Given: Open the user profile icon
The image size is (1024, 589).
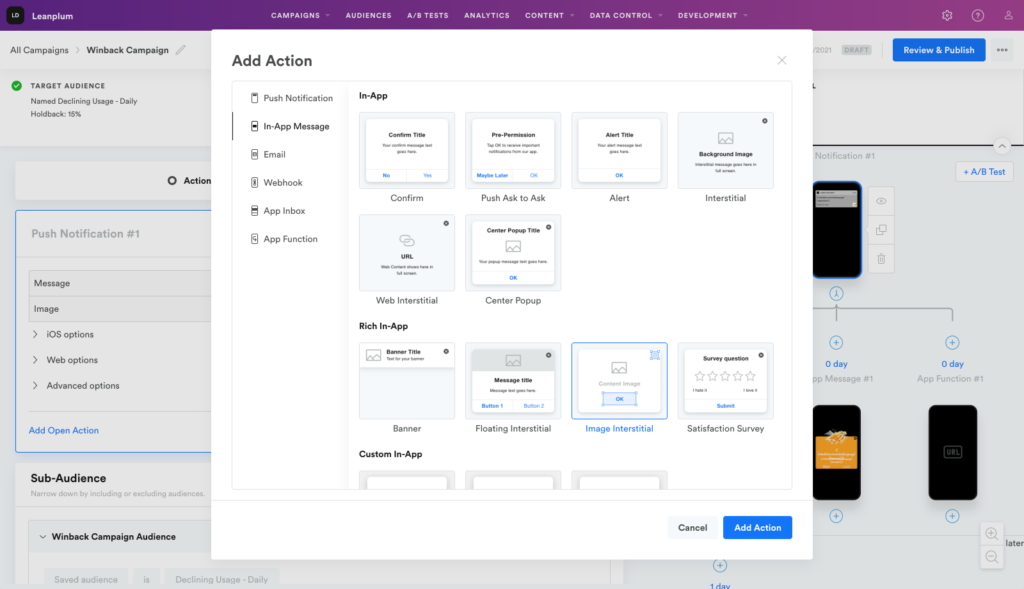Looking at the screenshot, I should coord(1005,15).
